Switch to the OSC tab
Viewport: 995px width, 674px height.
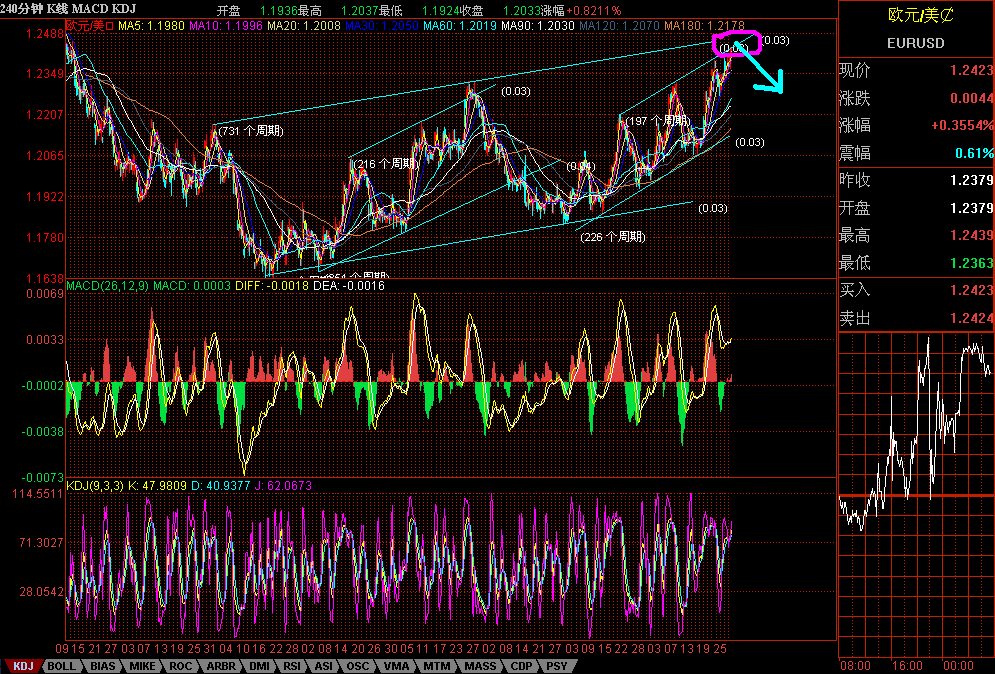357,666
